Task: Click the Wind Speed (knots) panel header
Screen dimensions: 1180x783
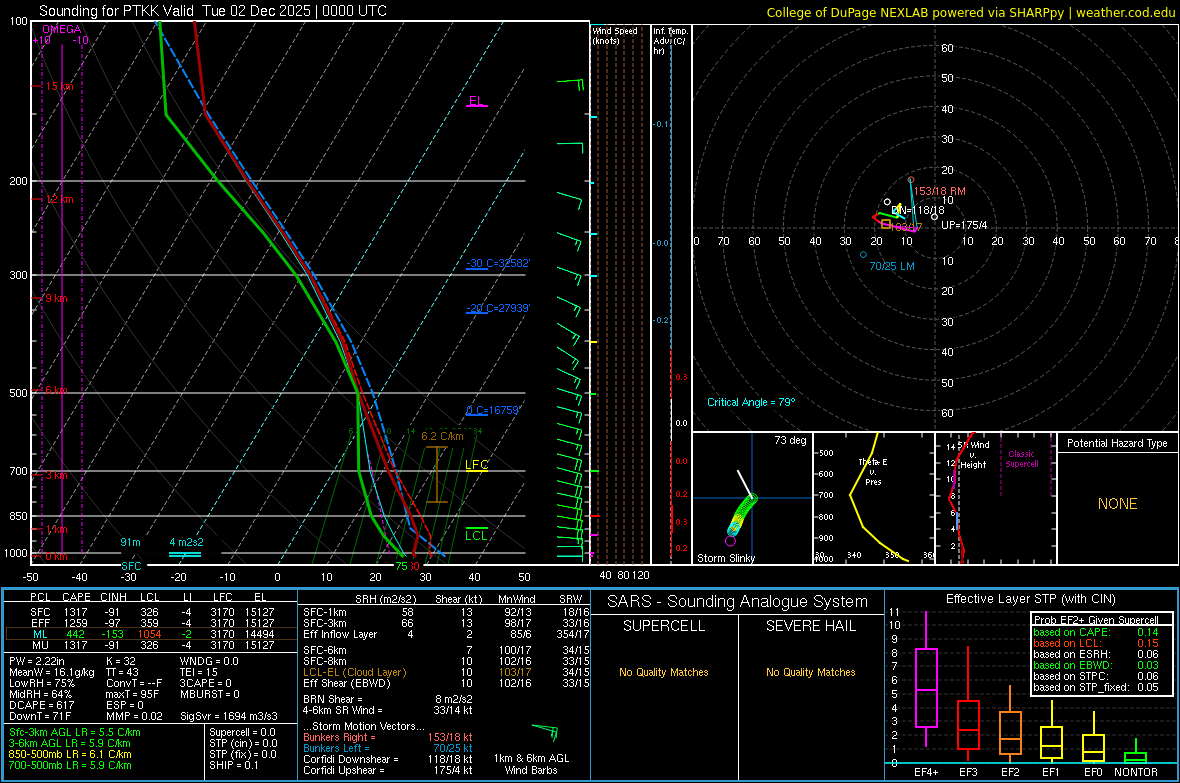Action: (615, 35)
